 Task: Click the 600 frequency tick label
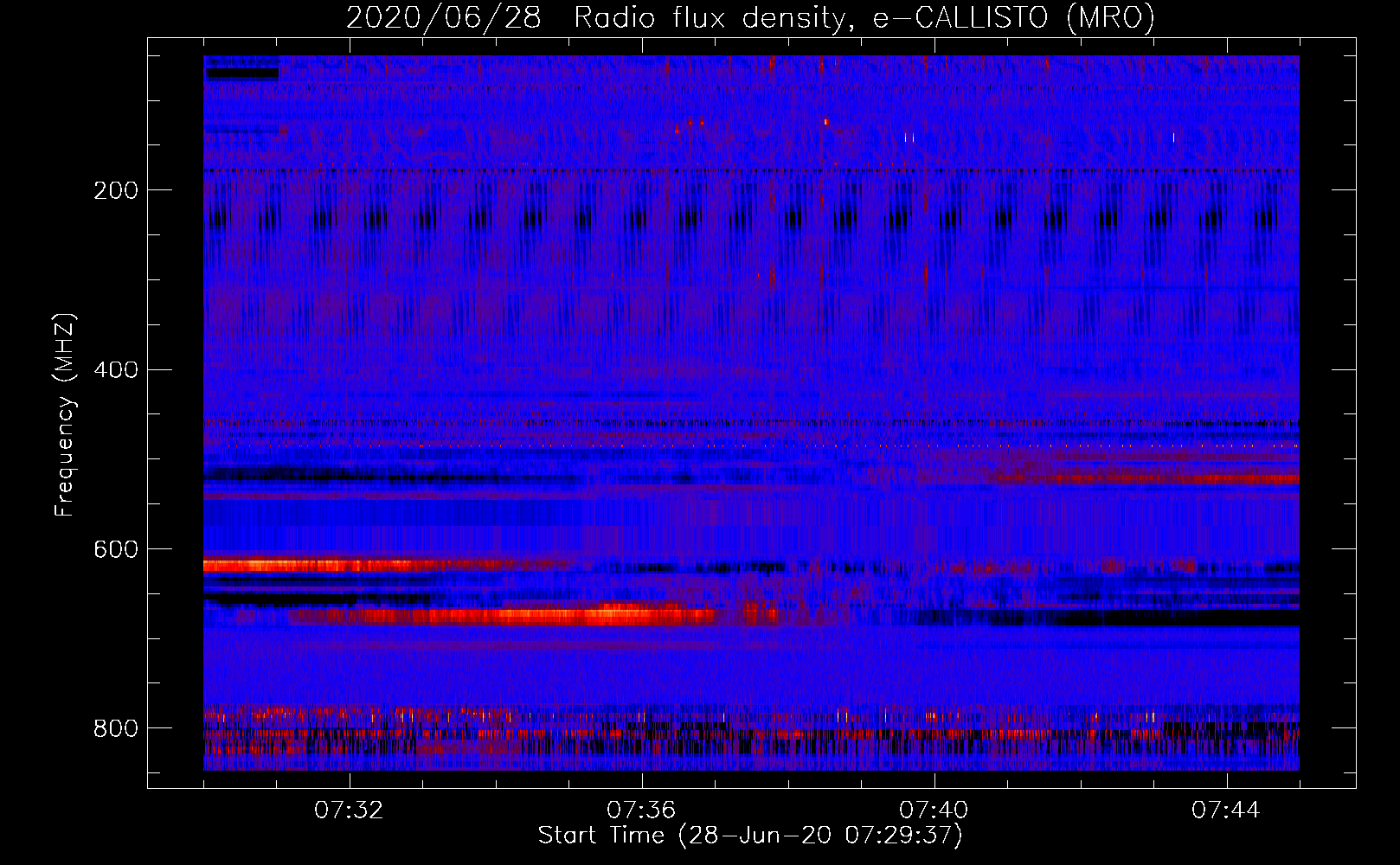coord(116,550)
